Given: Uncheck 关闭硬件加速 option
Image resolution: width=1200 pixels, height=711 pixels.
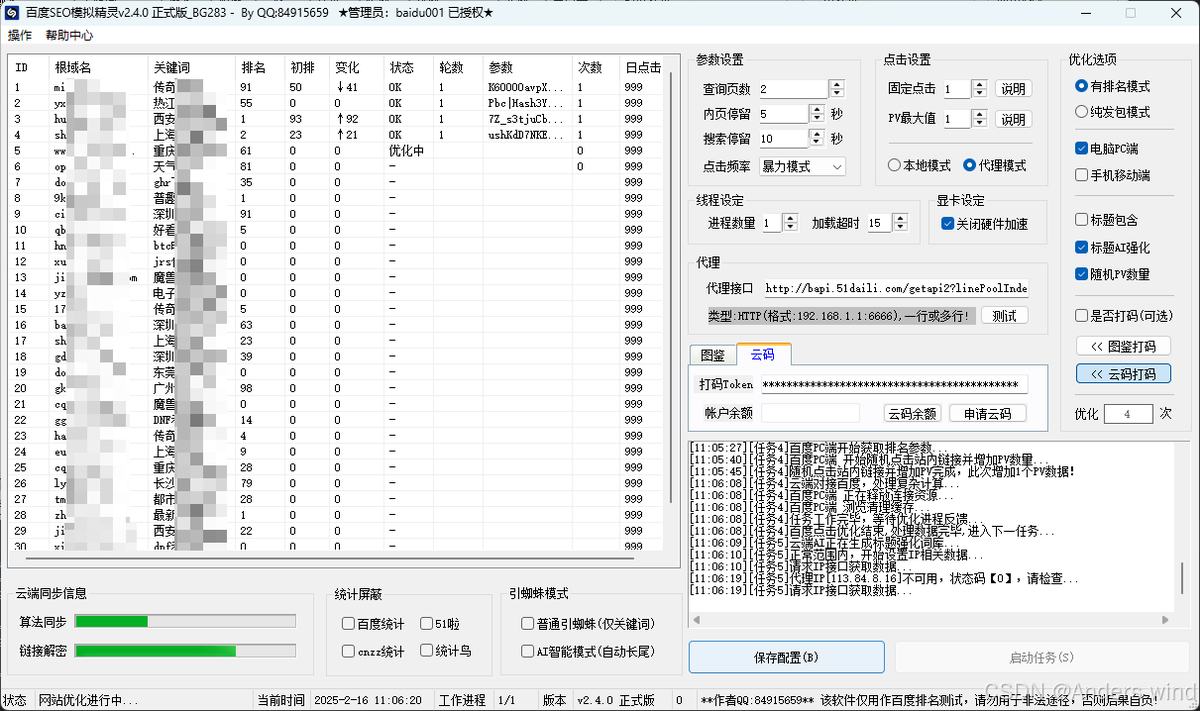Looking at the screenshot, I should point(948,224).
